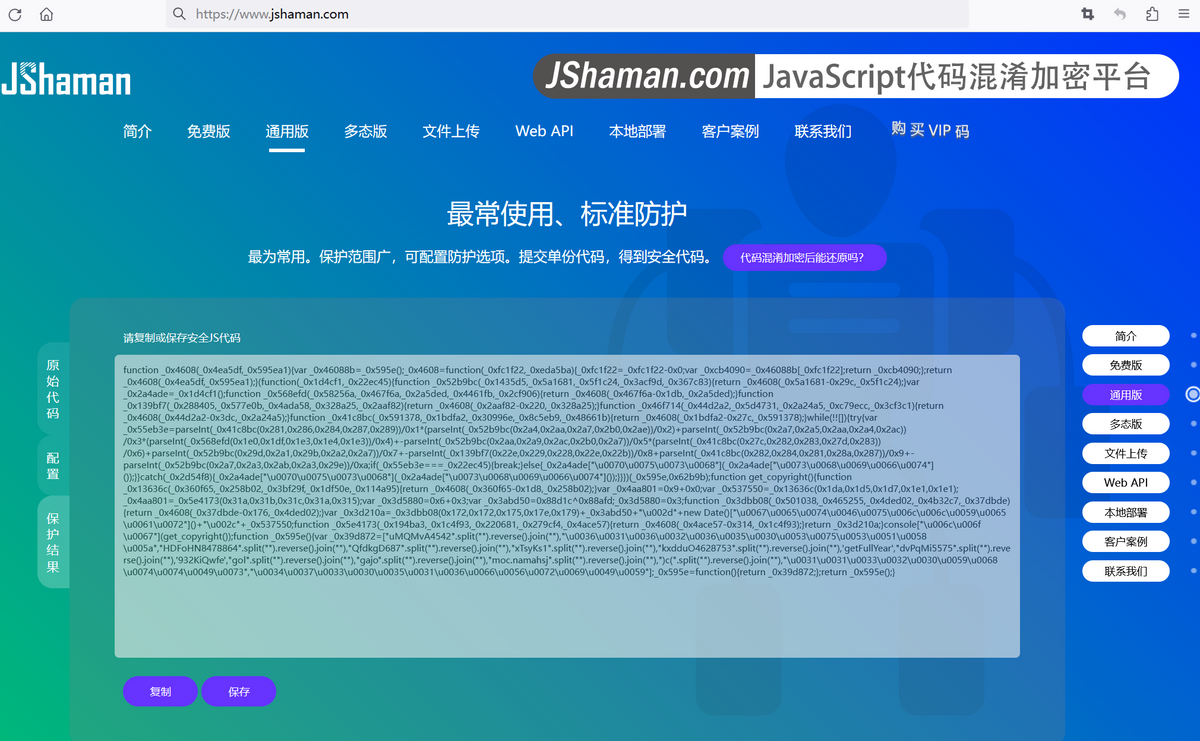The image size is (1200, 741).
Task: Focus the address bar showing jshaman.com
Action: click(x=567, y=14)
